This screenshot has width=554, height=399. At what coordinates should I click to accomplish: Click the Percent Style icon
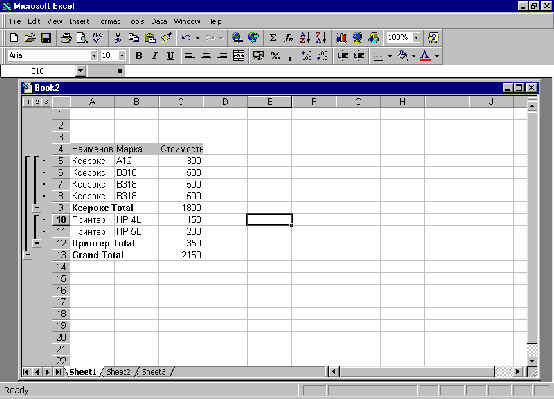275,55
